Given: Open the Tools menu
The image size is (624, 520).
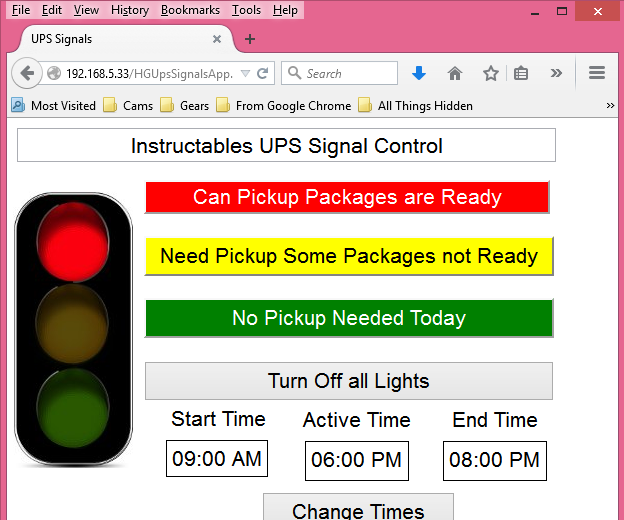Looking at the screenshot, I should pyautogui.click(x=246, y=10).
